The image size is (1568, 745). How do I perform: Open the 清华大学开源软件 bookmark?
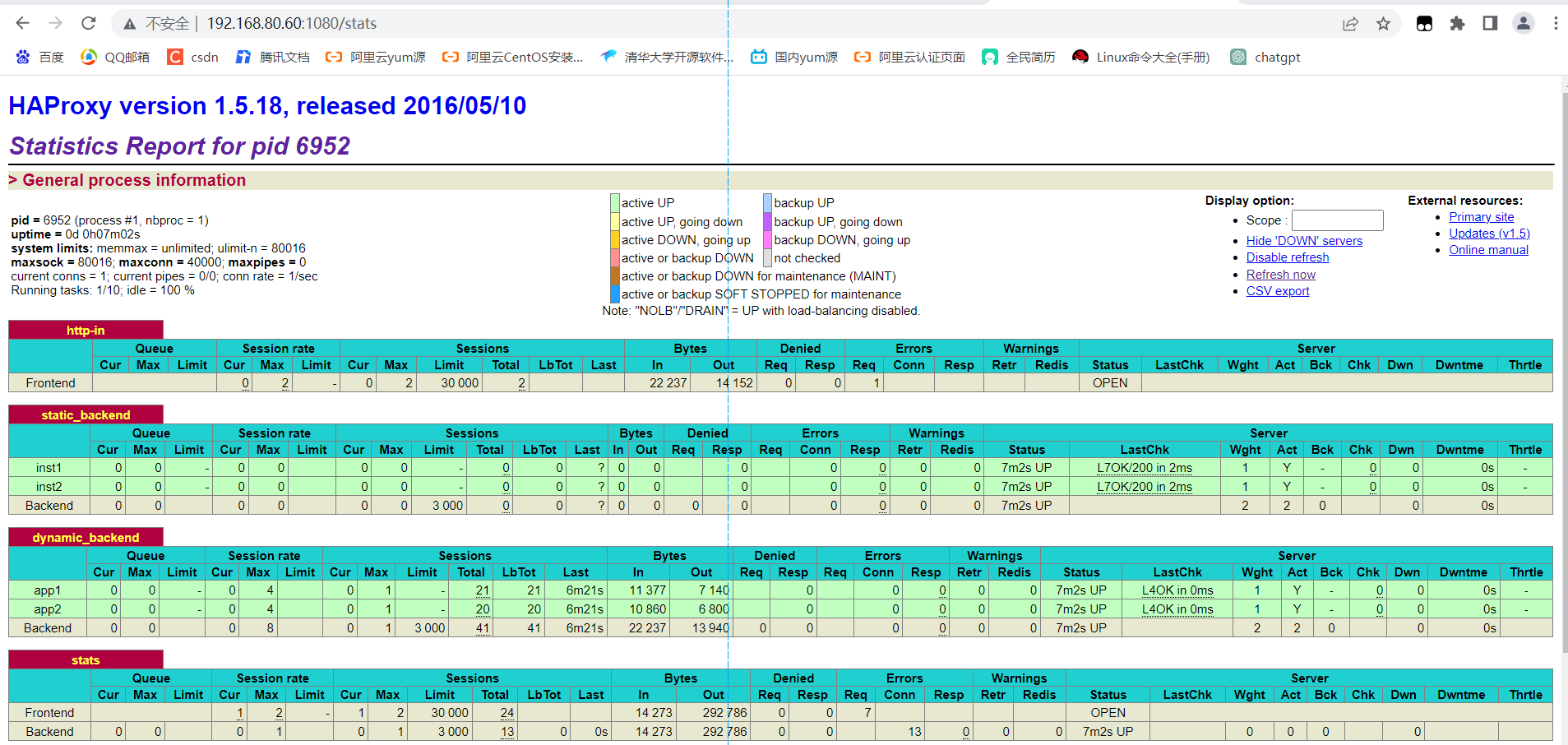pos(667,57)
